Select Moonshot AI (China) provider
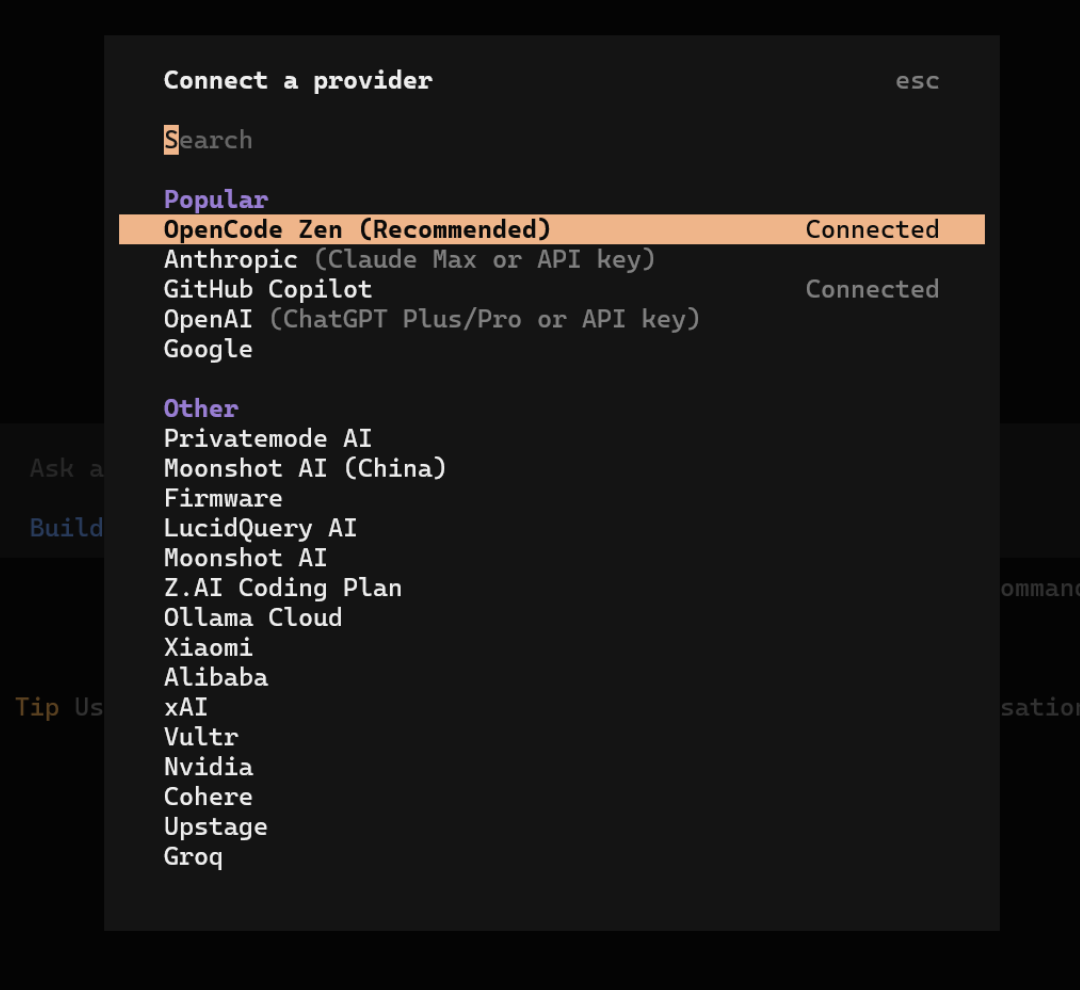The image size is (1080, 990). coord(305,468)
